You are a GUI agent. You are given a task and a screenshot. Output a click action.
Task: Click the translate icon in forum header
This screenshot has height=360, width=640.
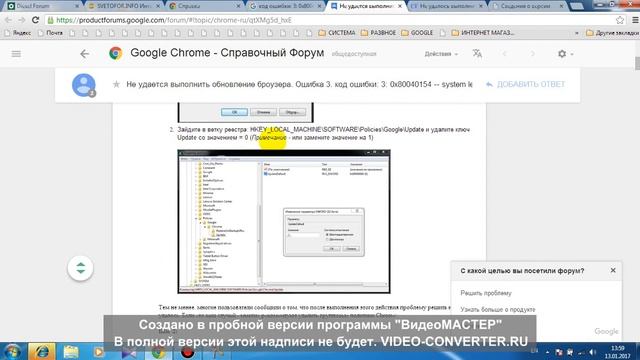pos(477,53)
